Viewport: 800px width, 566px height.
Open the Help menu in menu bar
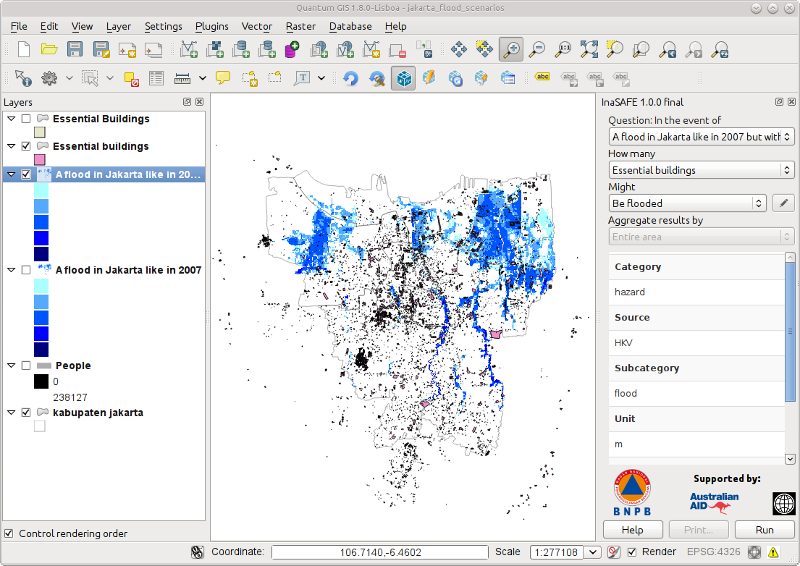[x=395, y=26]
